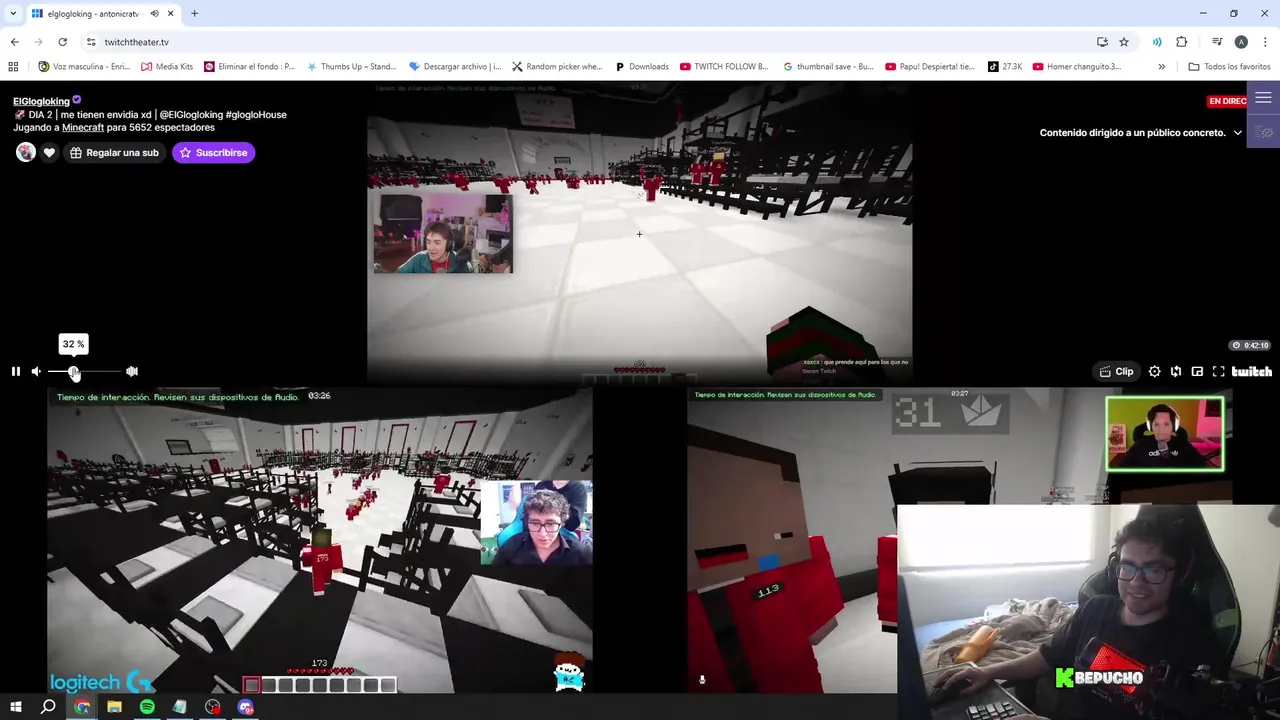Image resolution: width=1280 pixels, height=720 pixels.
Task: Open File Explorer from taskbar
Action: pos(114,707)
